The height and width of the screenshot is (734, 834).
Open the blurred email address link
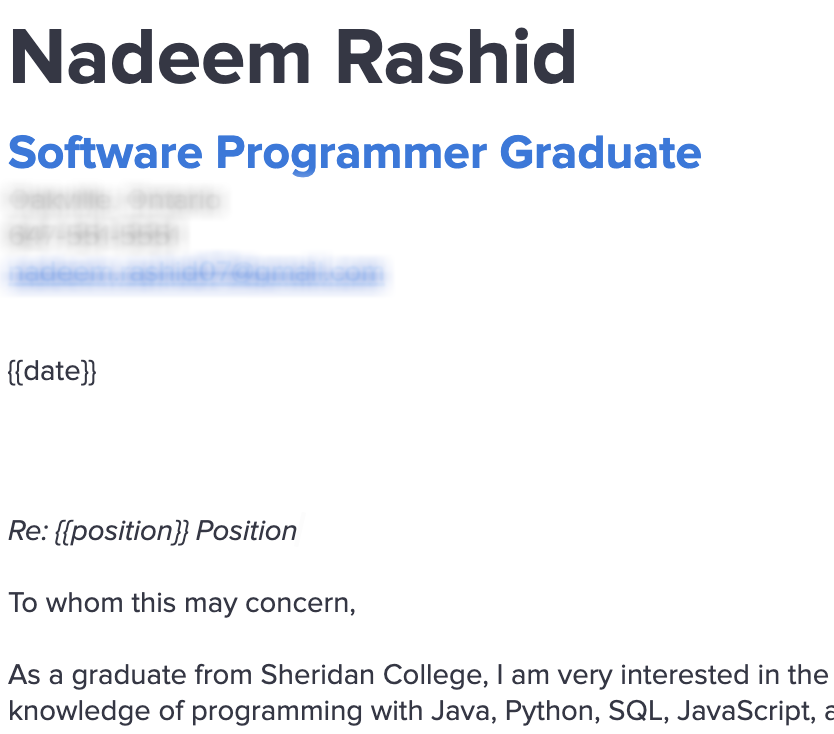coord(196,273)
